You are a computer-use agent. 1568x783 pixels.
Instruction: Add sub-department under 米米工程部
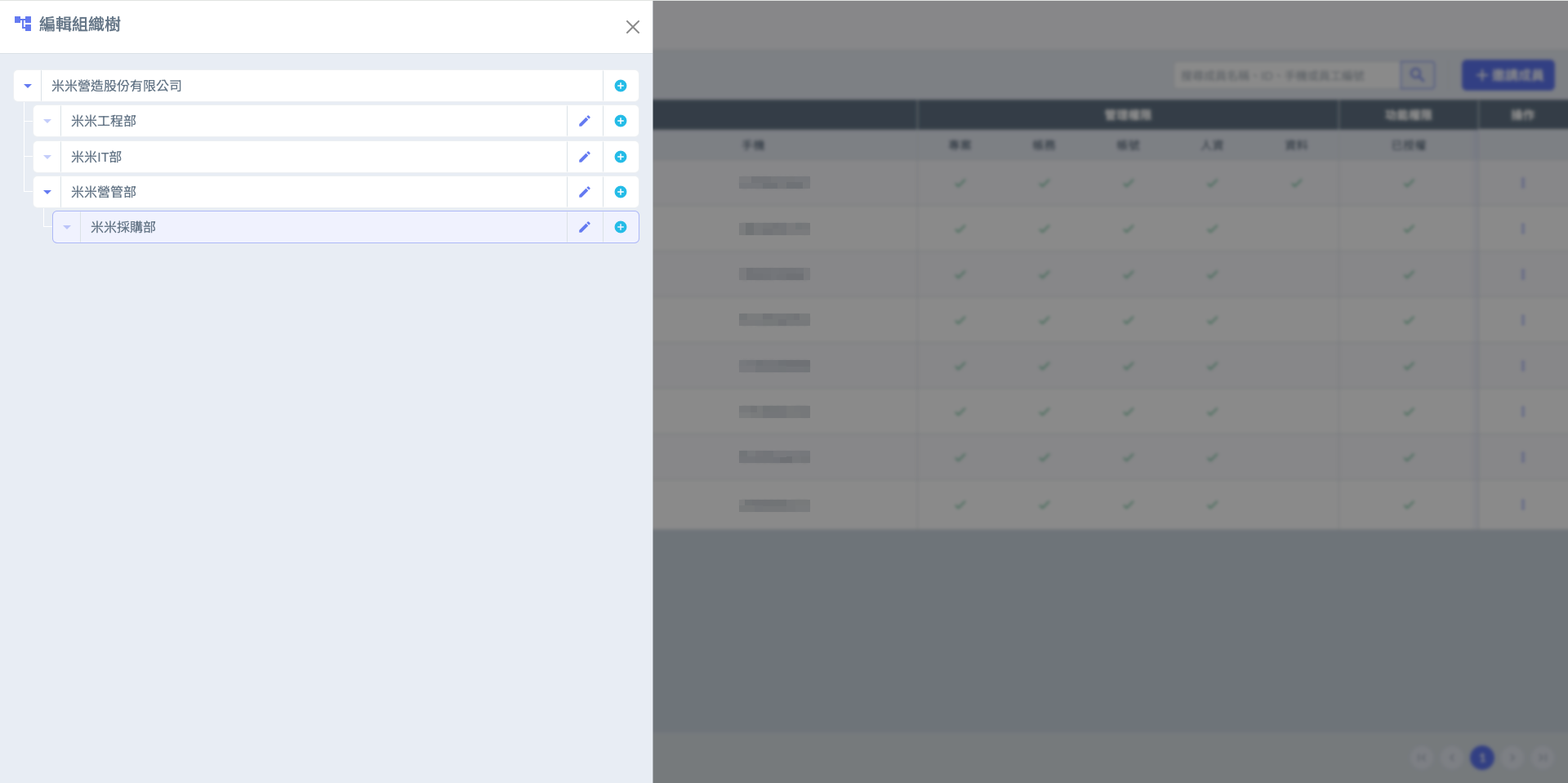pyautogui.click(x=621, y=121)
